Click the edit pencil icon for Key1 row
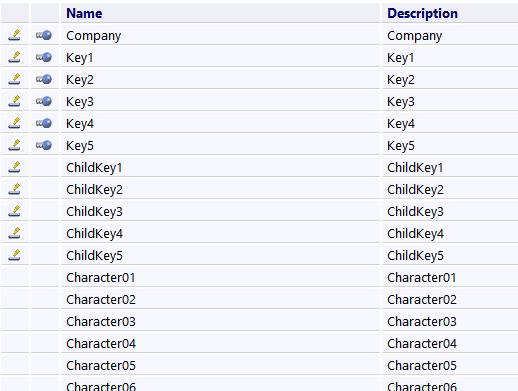The width and height of the screenshot is (518, 391). coord(14,57)
